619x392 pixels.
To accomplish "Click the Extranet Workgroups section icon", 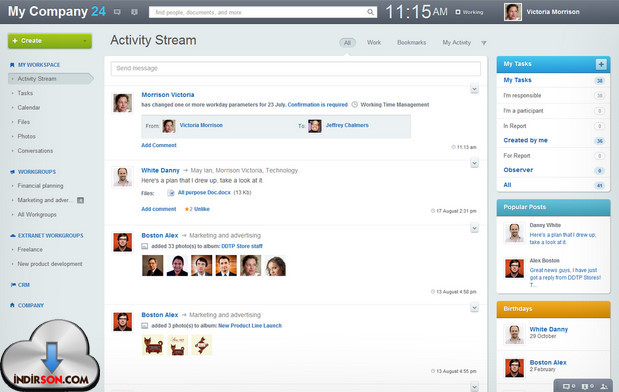I will point(13,236).
